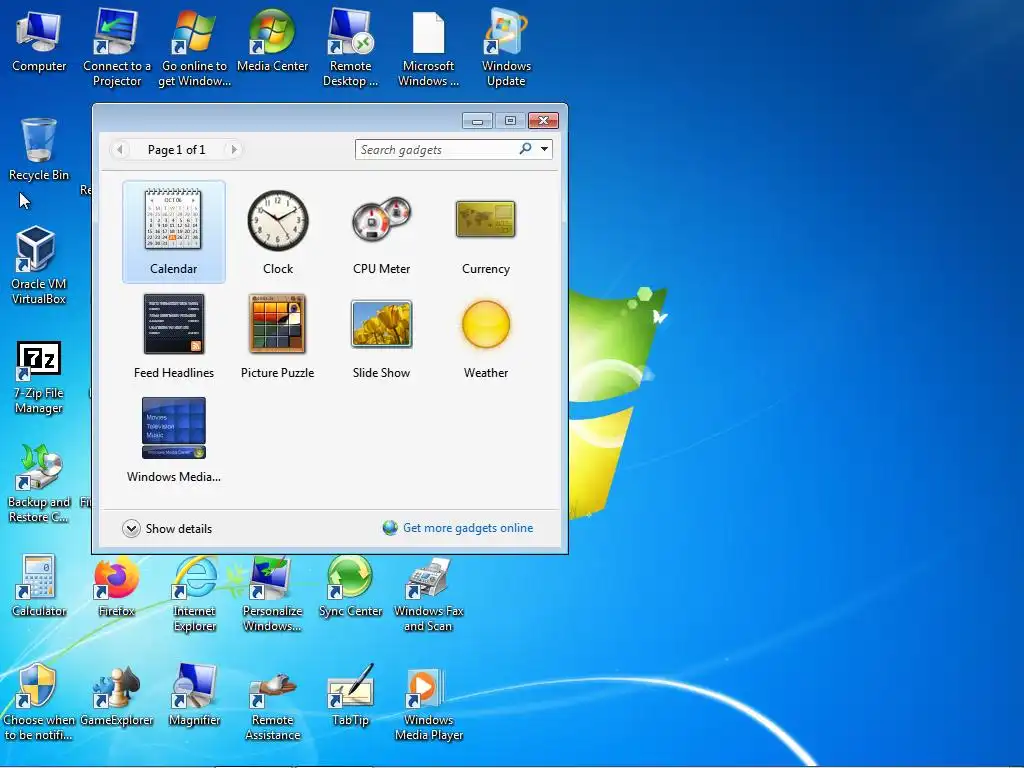Screen dimensions: 1024x768
Task: Click Connect to a Projector icon
Action: [117, 47]
